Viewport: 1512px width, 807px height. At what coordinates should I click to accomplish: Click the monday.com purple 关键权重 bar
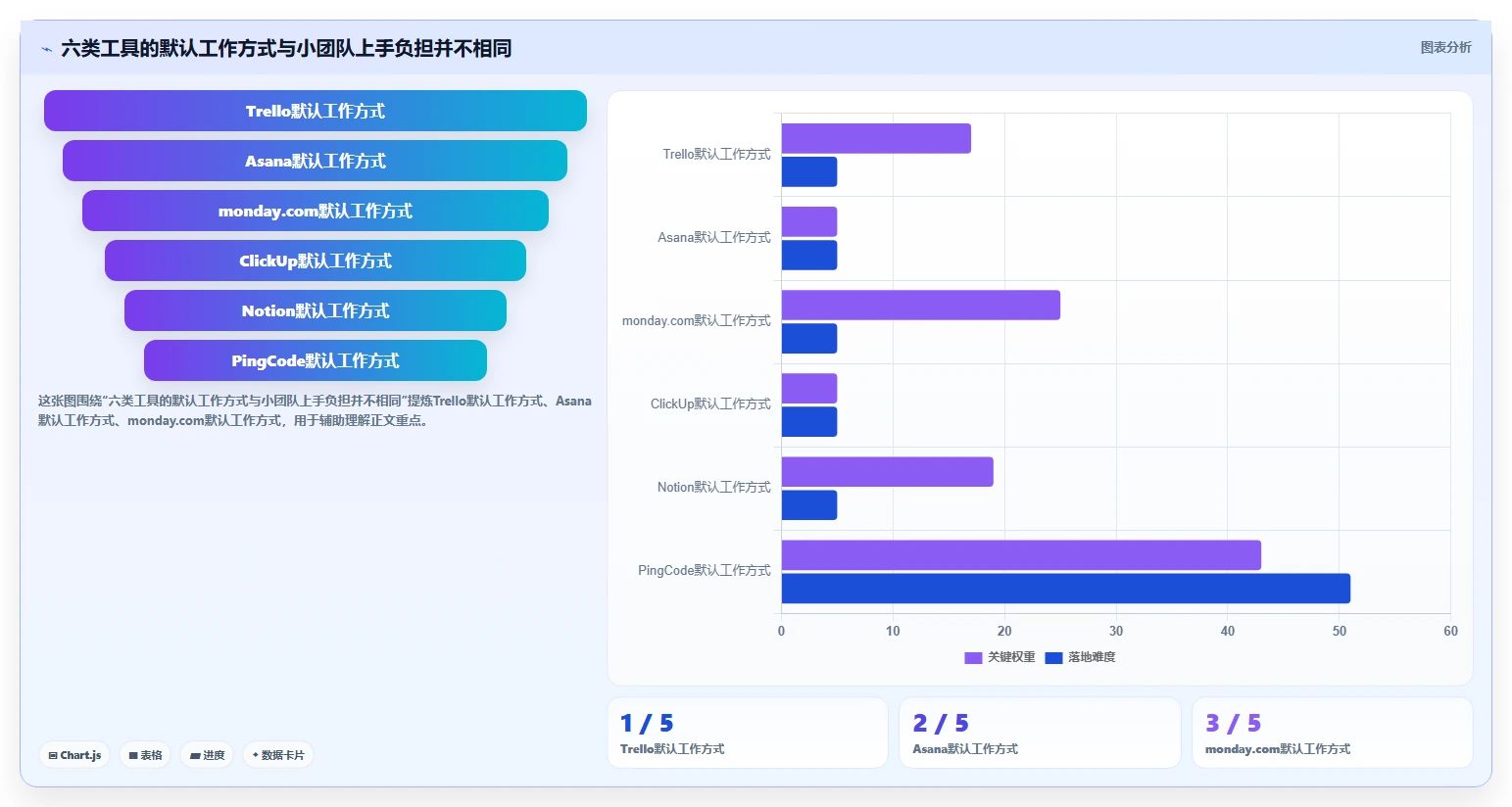(921, 305)
